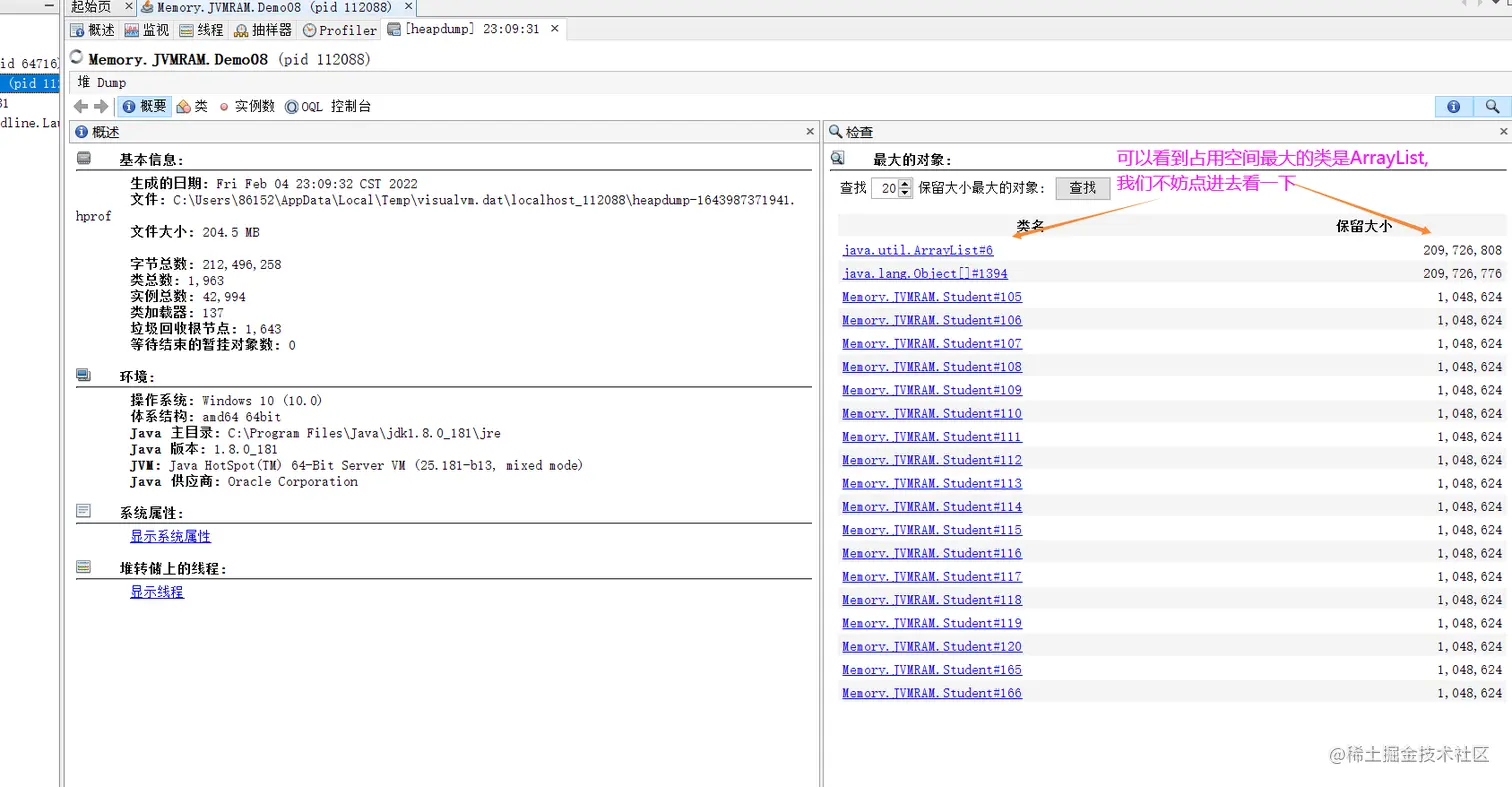Select the pid 64716 entry in sidebar
1512x787 pixels.
[x=30, y=64]
